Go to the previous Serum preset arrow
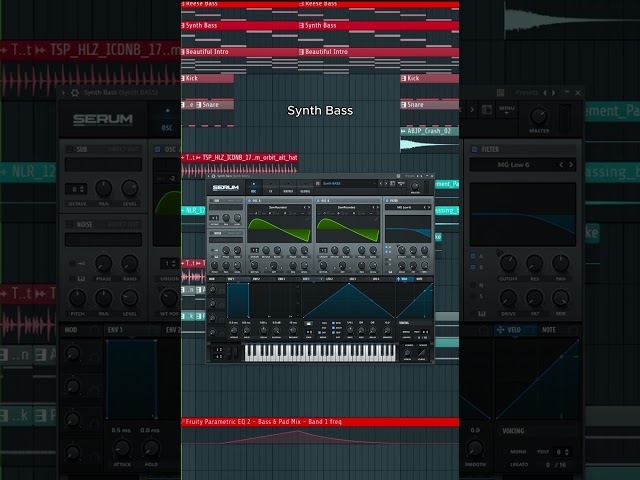 (381, 183)
